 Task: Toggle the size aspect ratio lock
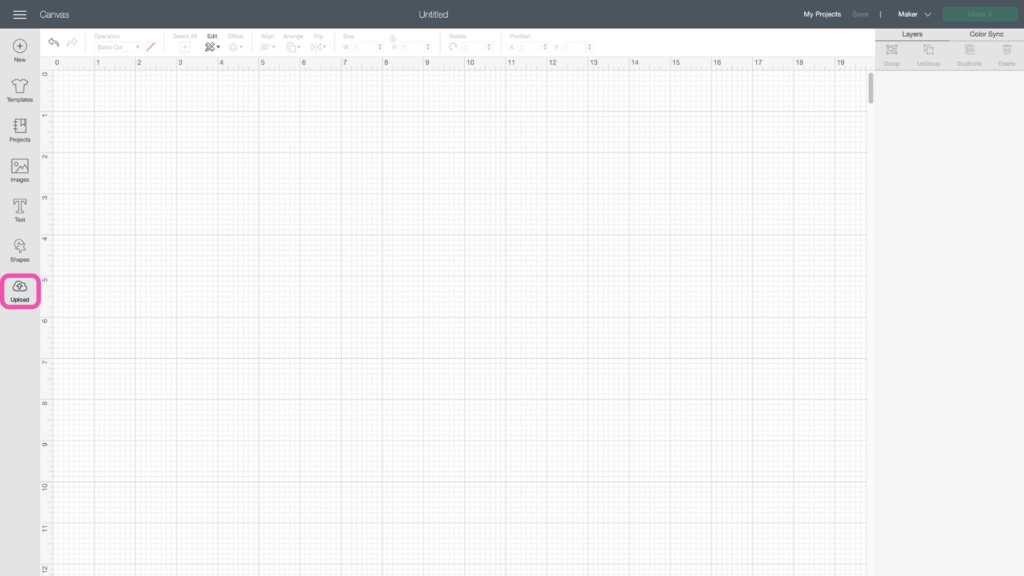pyautogui.click(x=392, y=39)
